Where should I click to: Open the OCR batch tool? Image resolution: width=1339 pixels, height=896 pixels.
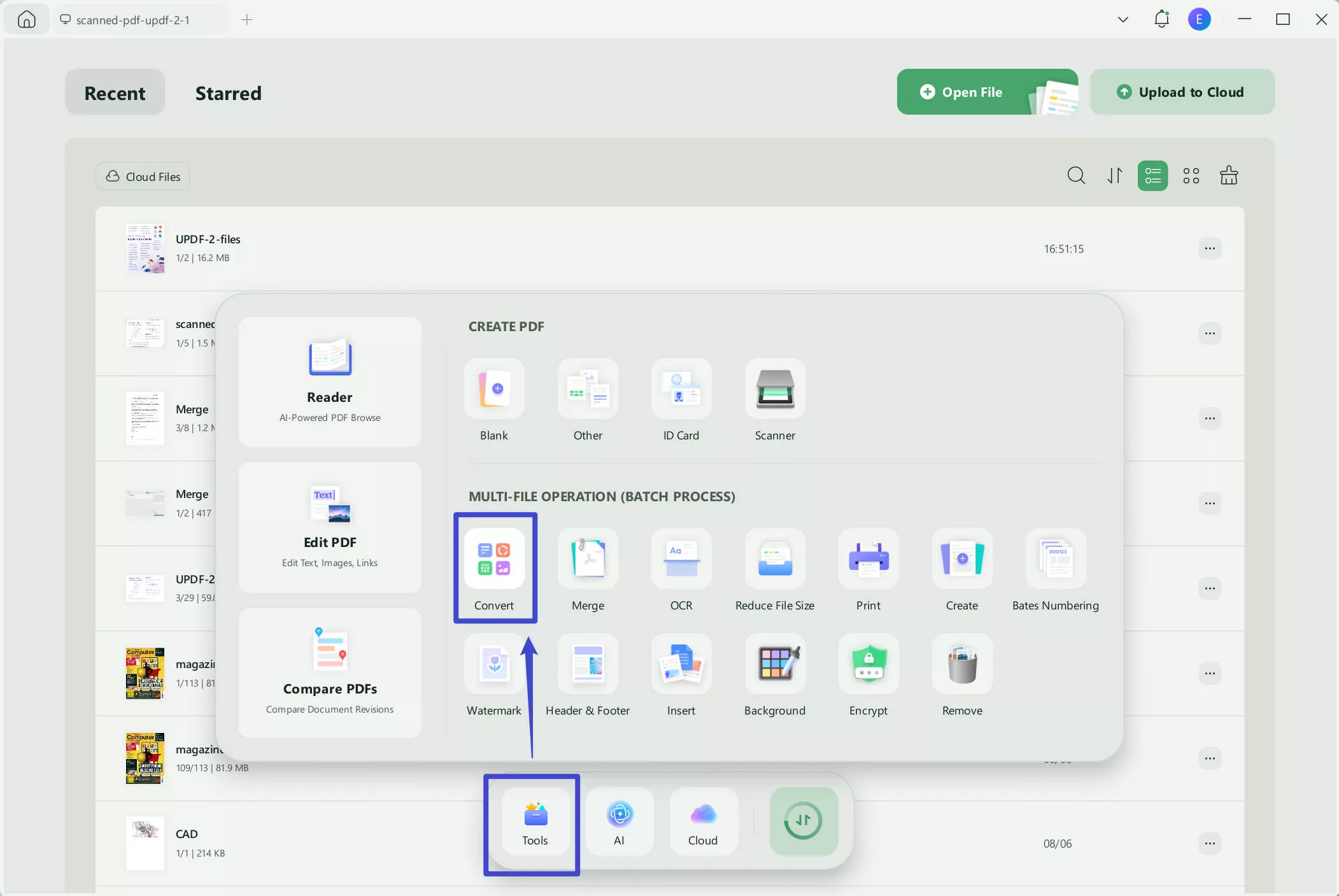tap(681, 558)
